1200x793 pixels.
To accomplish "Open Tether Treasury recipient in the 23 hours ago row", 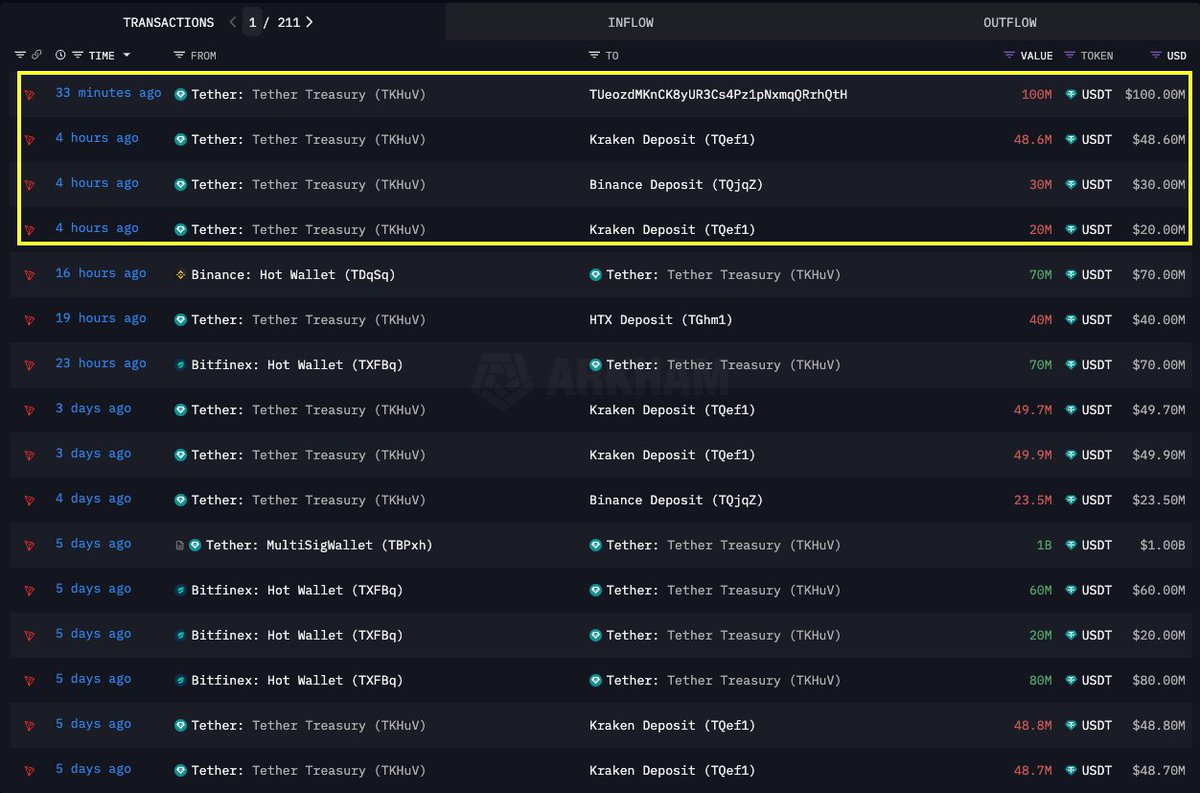I will point(723,365).
